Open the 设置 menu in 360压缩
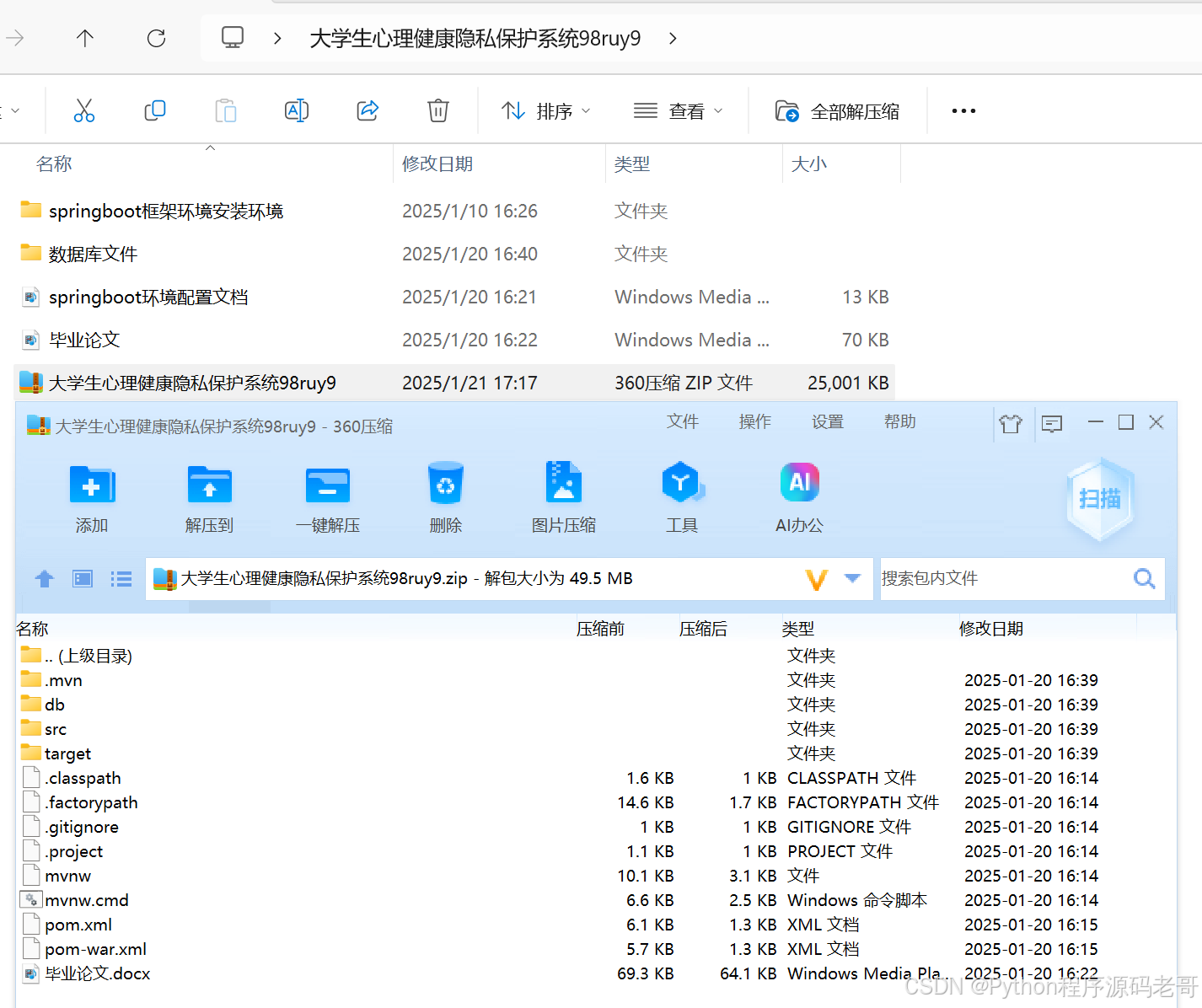This screenshot has height=1008, width=1202. (x=828, y=421)
